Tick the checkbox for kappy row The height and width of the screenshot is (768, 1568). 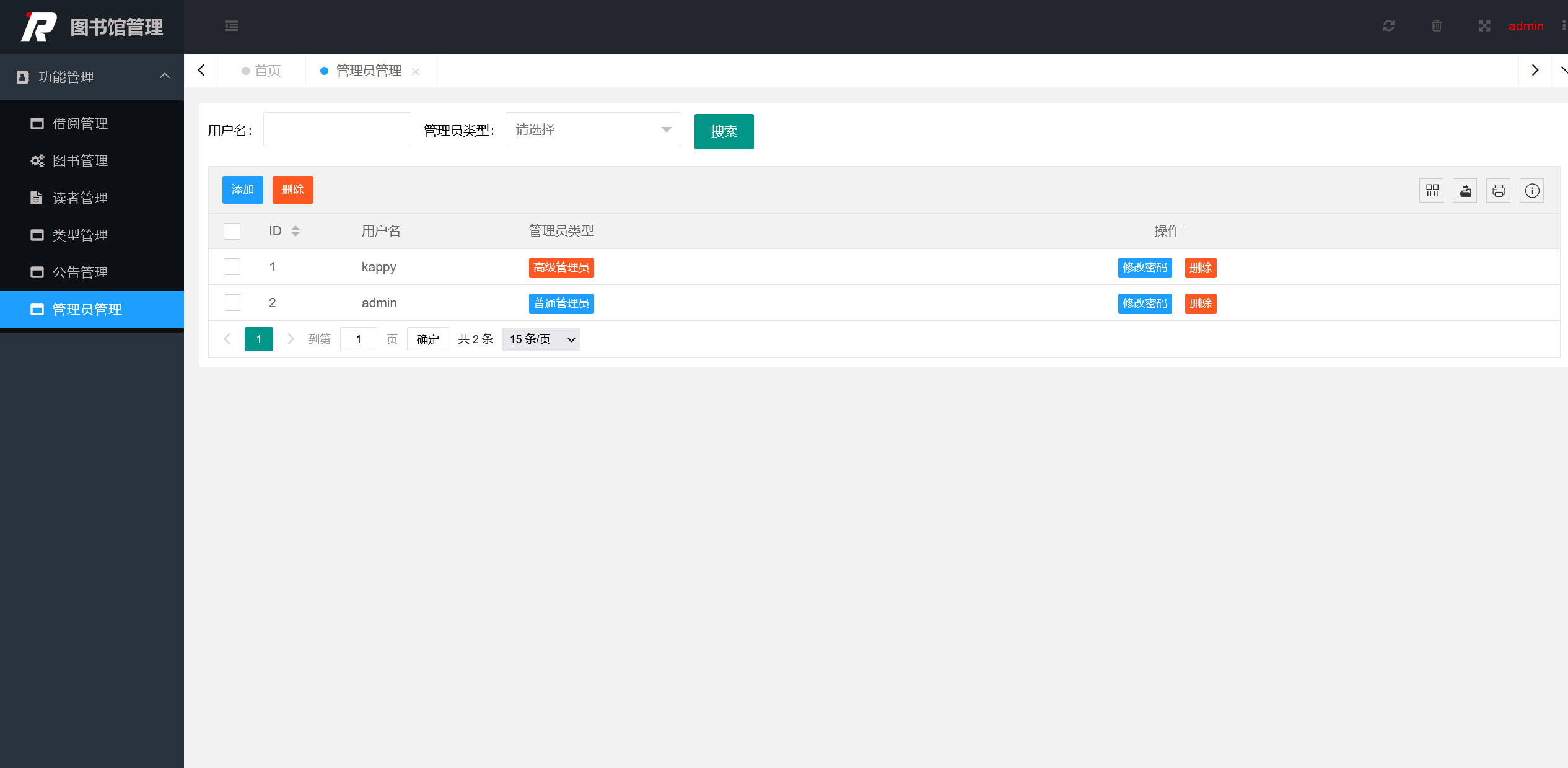coord(232,267)
